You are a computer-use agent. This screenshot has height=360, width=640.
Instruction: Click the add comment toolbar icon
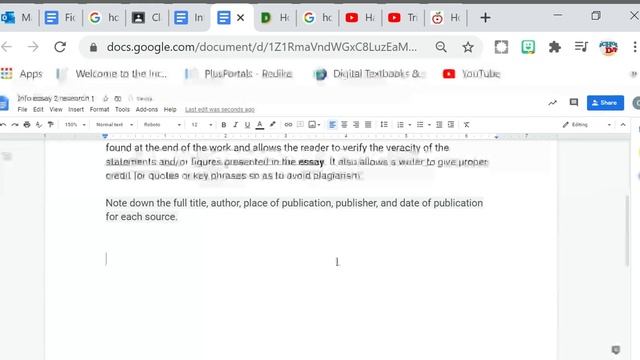click(300, 124)
